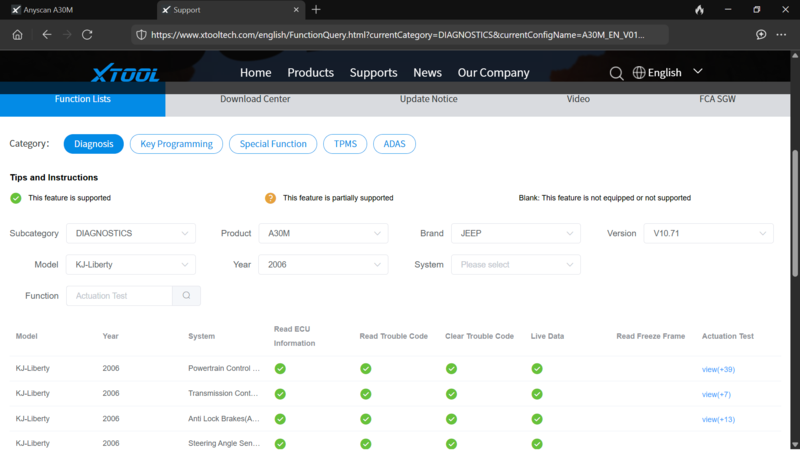Open new tab with plus icon
The width and height of the screenshot is (800, 450).
click(316, 10)
